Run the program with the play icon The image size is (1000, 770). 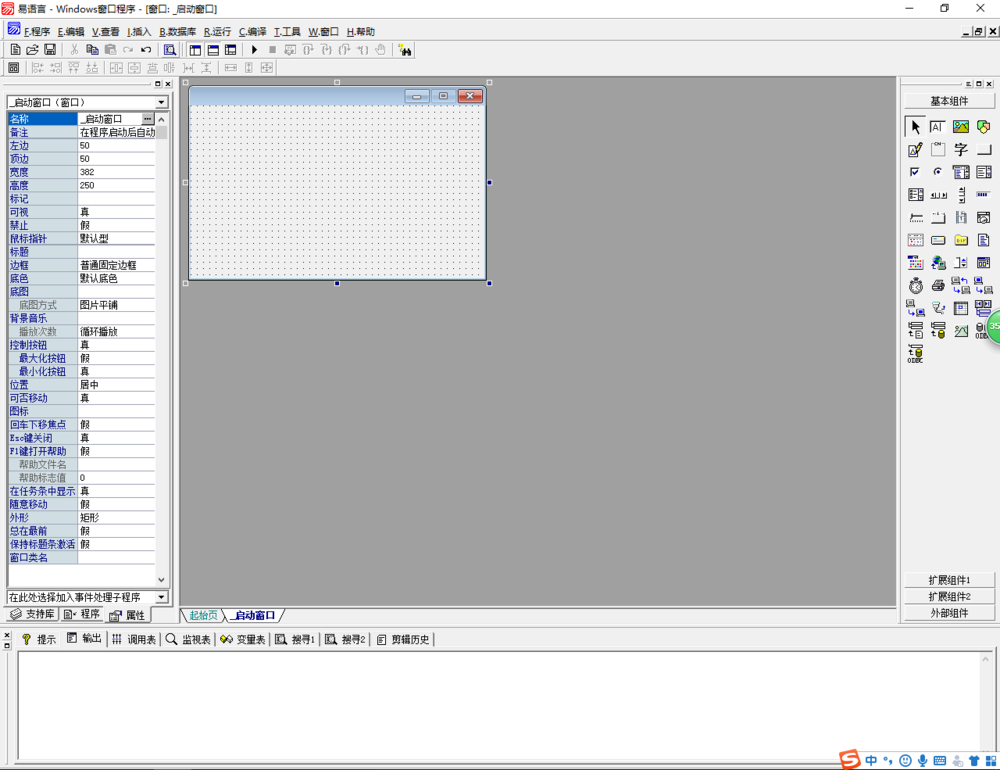(x=254, y=50)
